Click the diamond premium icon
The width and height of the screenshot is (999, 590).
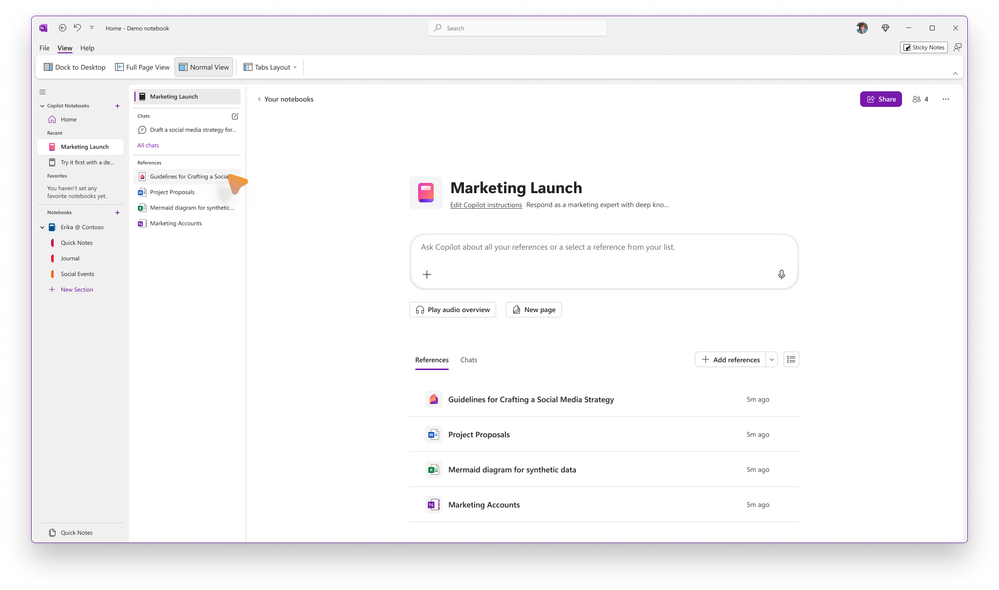coord(885,28)
